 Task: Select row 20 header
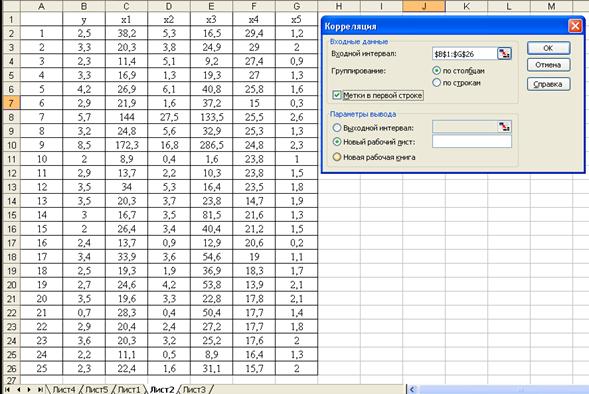click(11, 285)
